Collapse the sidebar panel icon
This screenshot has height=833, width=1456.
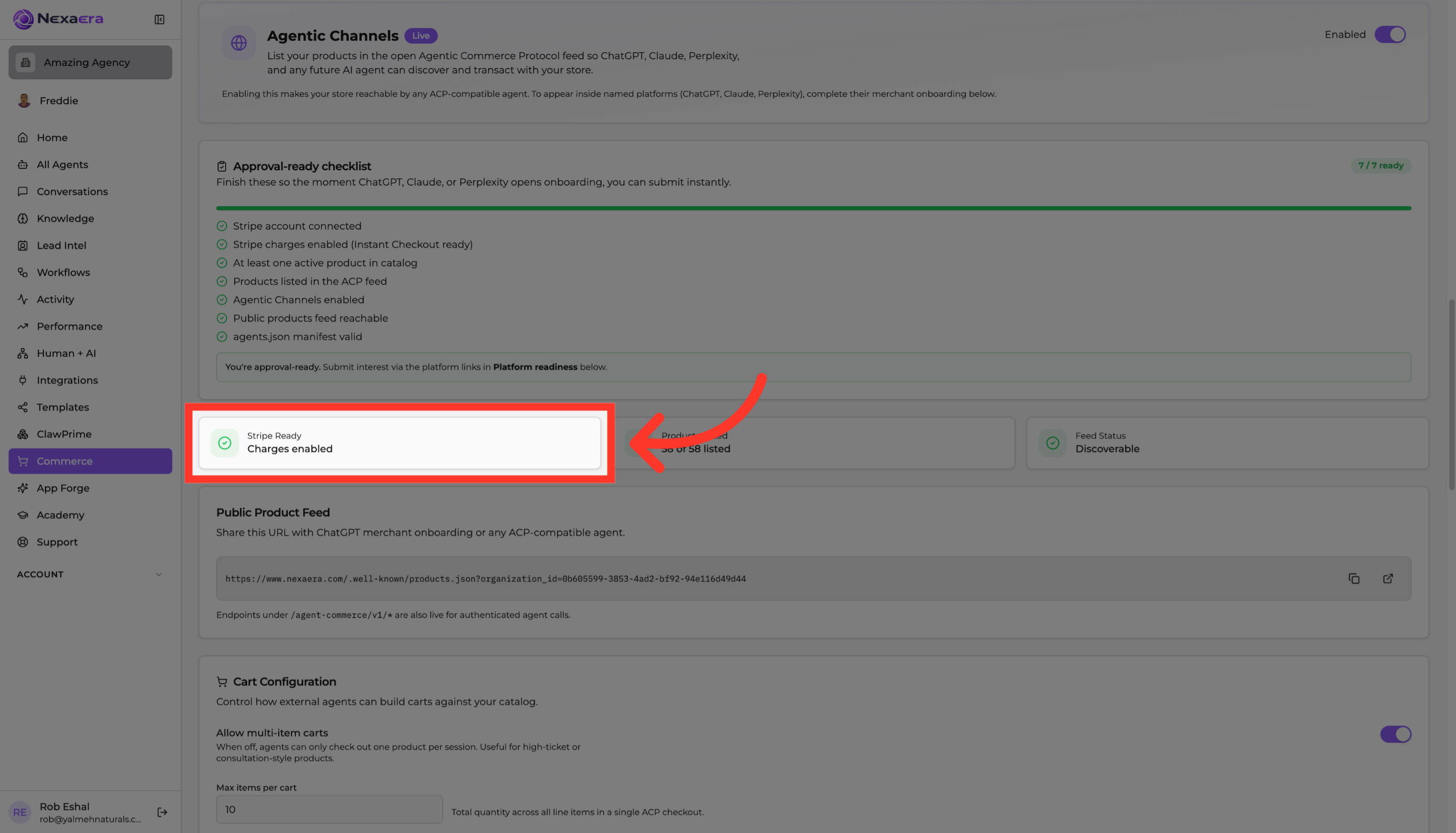160,20
